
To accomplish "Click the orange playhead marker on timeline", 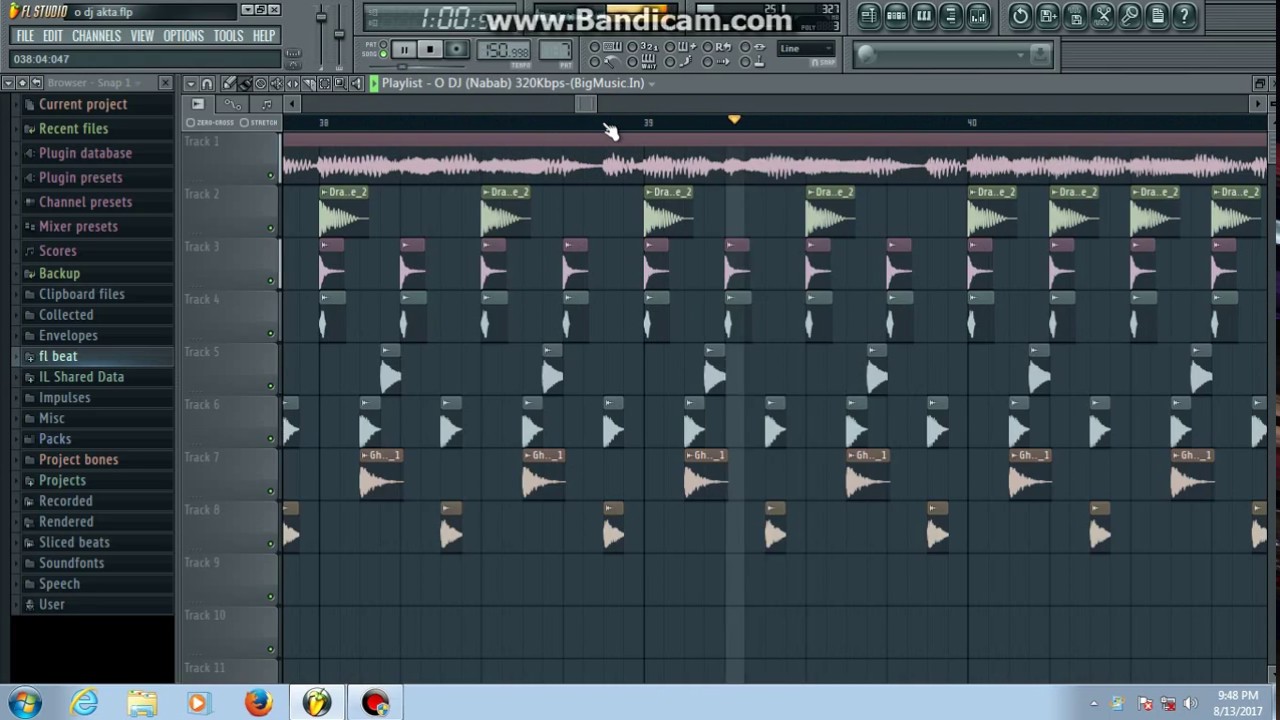I will (734, 120).
